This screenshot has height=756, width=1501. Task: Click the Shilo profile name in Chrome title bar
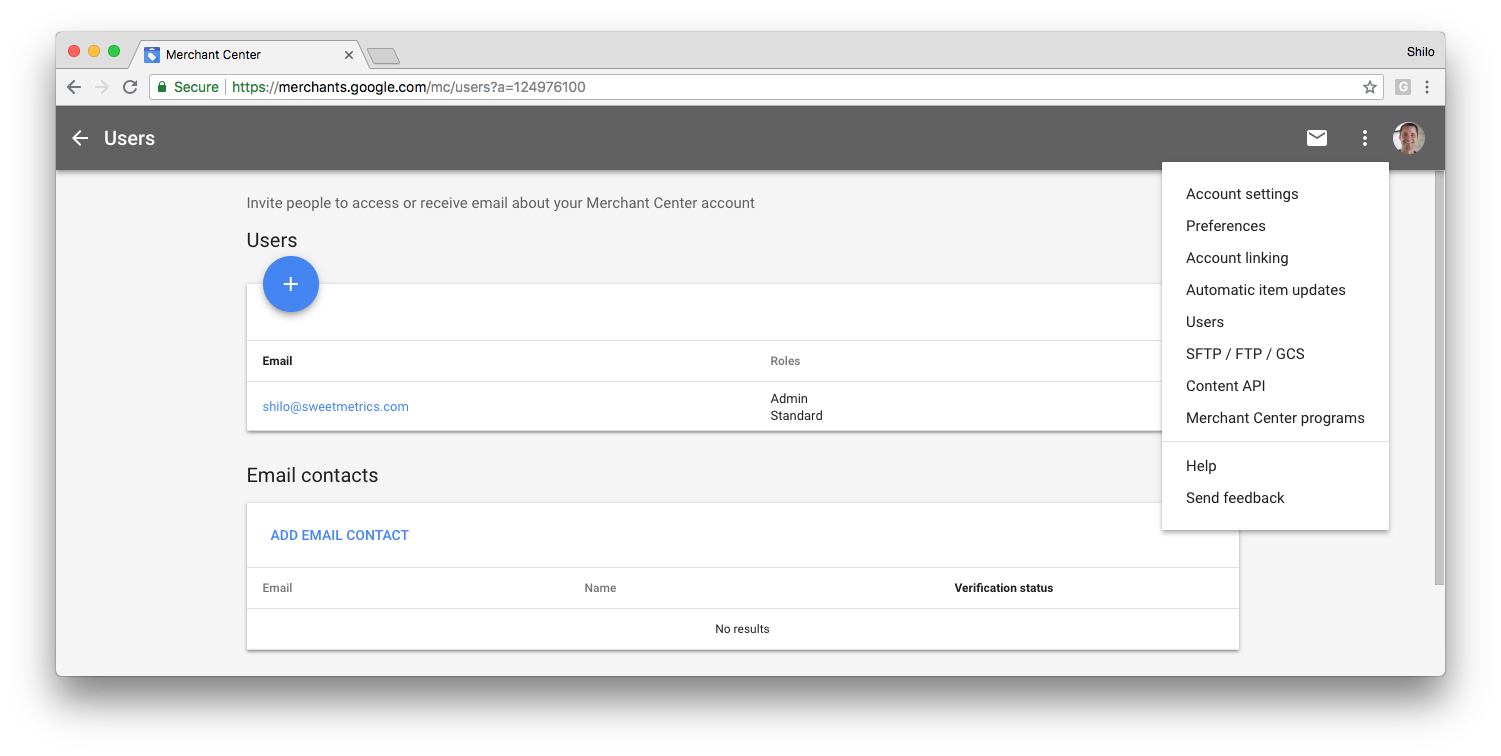click(1420, 52)
